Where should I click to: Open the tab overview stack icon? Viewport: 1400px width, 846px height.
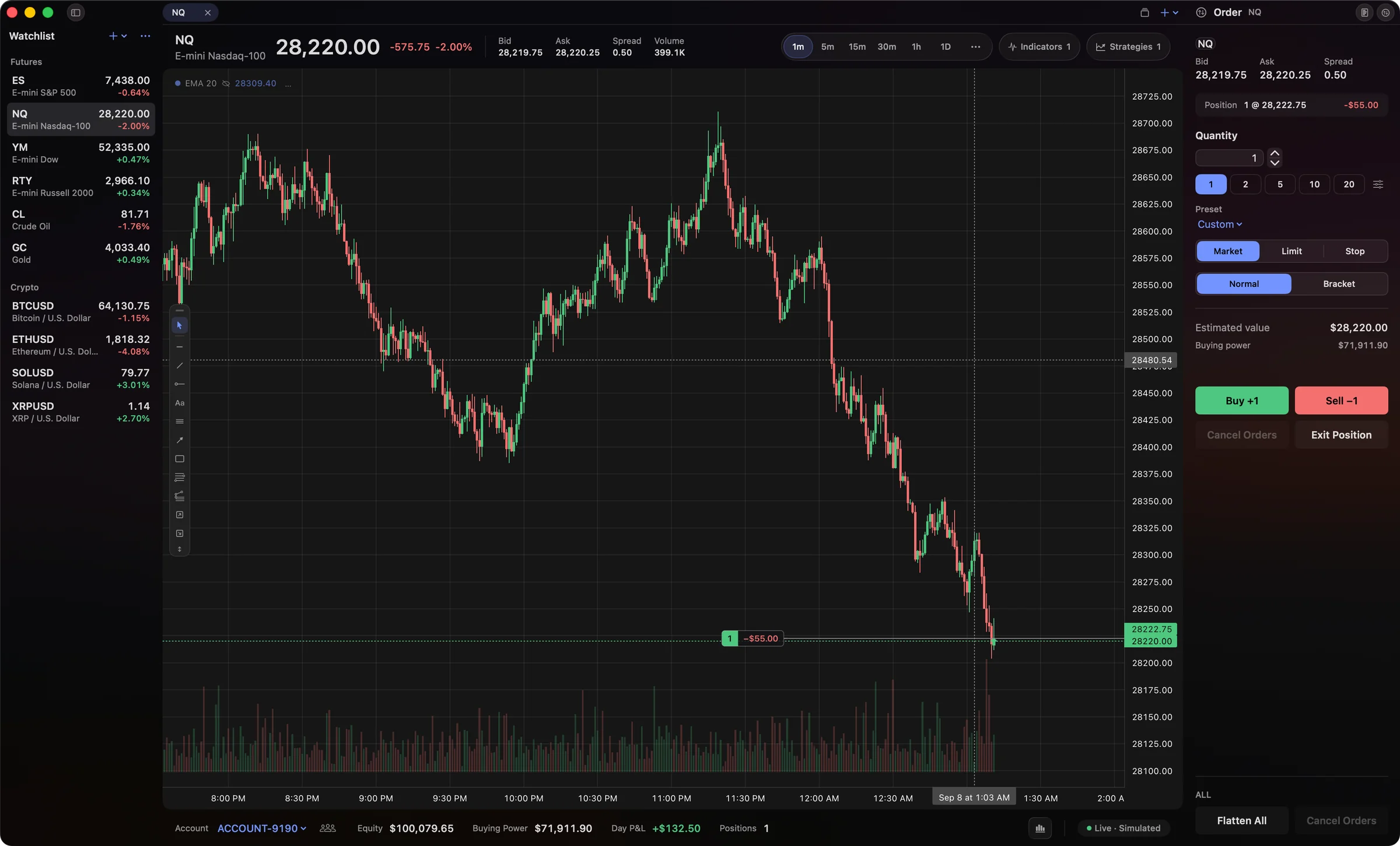pos(1144,12)
